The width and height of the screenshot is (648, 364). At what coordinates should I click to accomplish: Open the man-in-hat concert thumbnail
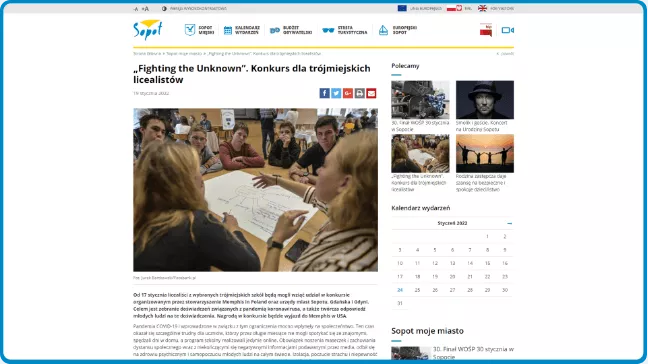(x=485, y=100)
